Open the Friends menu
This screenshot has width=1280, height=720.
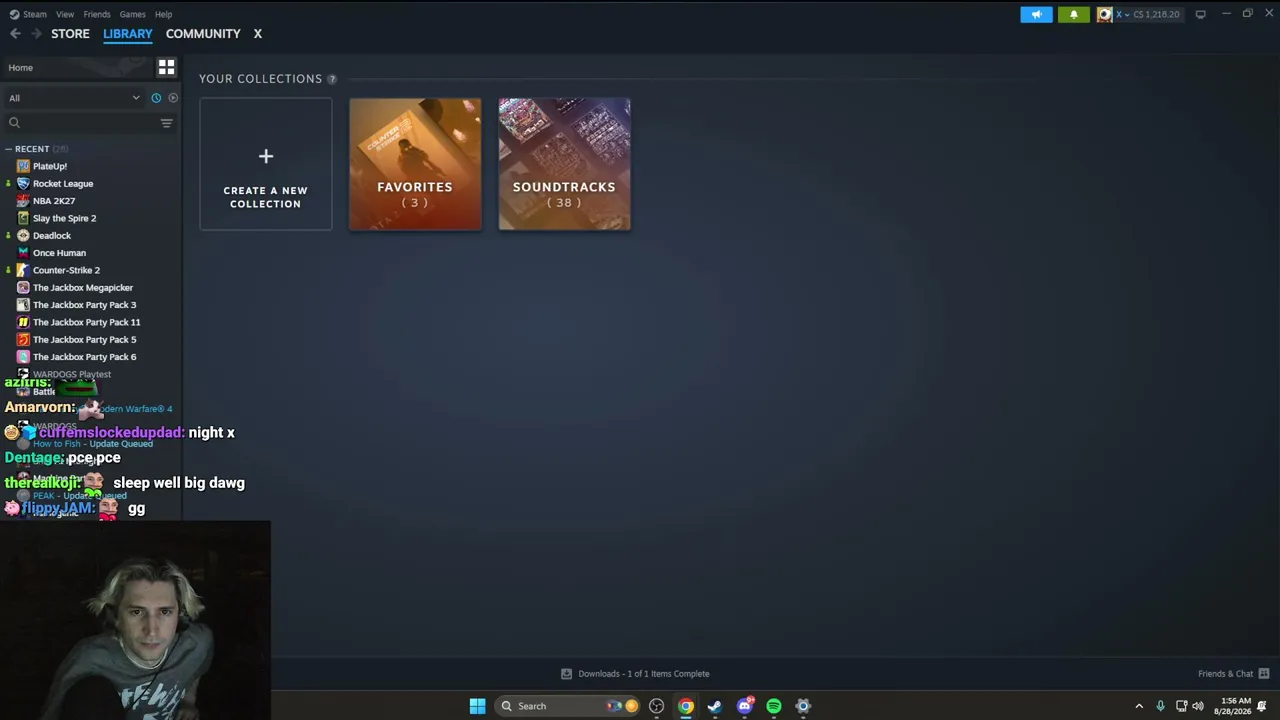[x=97, y=14]
